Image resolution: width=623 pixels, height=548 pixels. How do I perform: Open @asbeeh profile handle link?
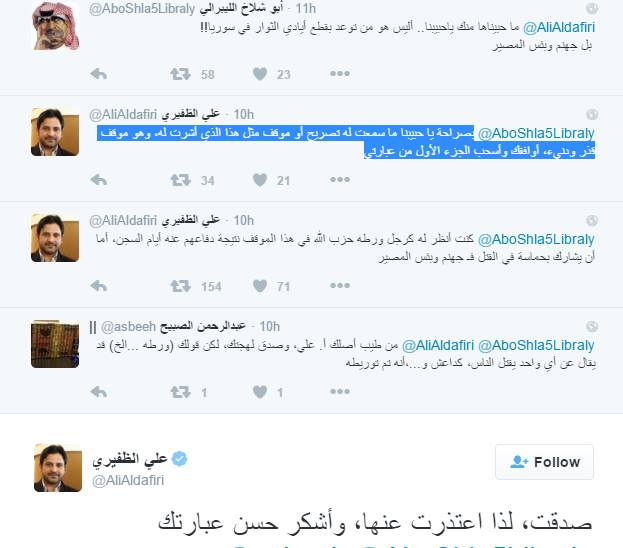coord(128,326)
